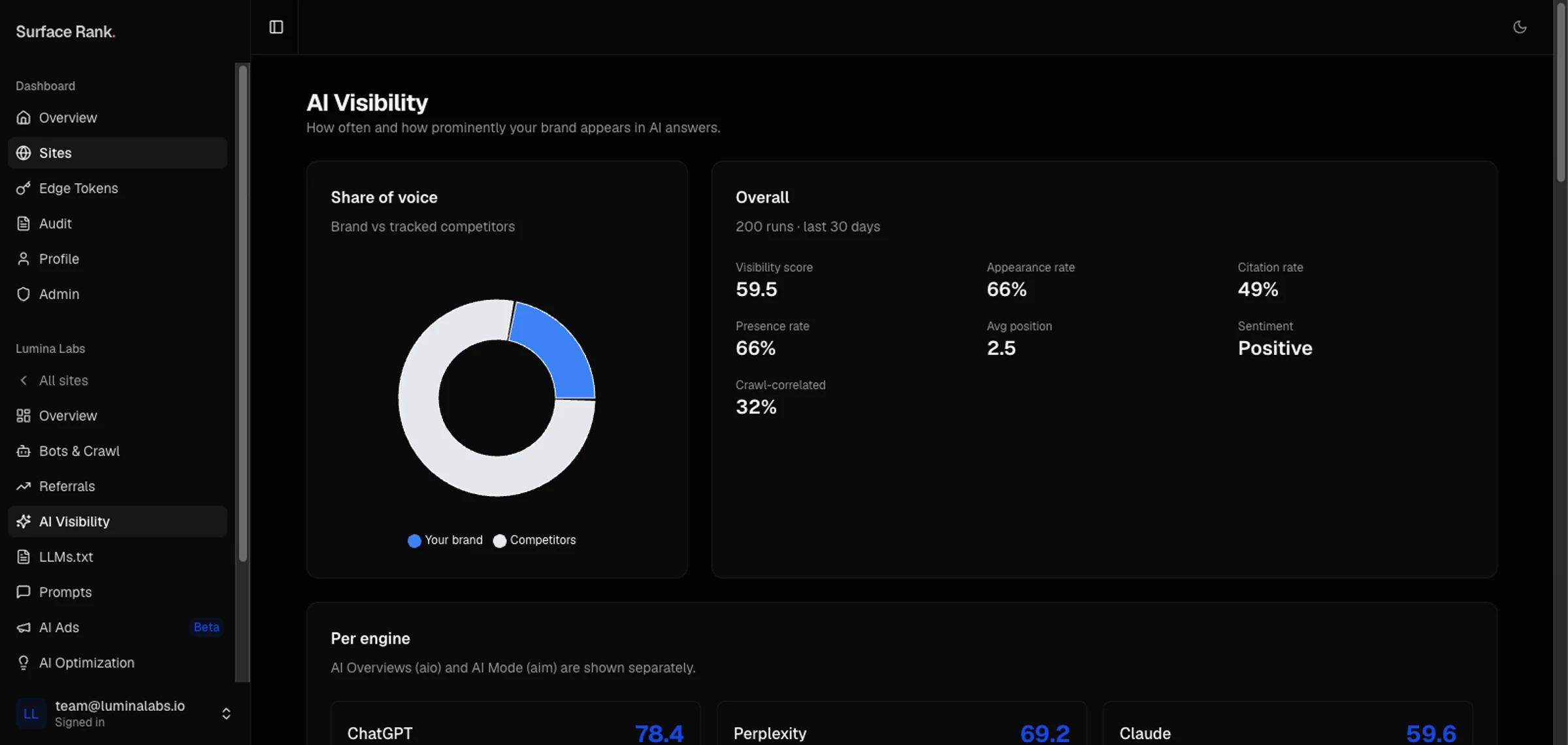The height and width of the screenshot is (745, 1568).
Task: Expand the account menu chevrons
Action: point(226,714)
